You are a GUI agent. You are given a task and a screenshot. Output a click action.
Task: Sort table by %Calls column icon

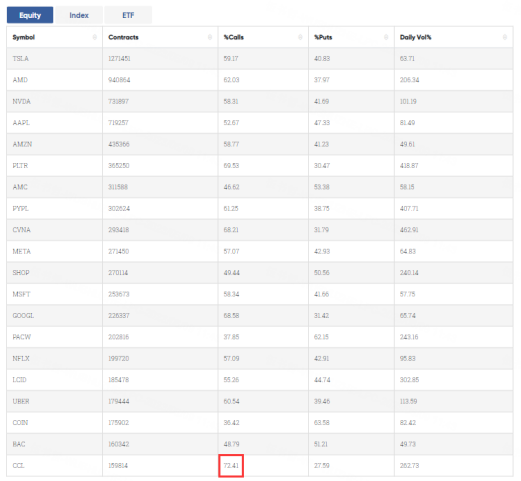point(300,37)
